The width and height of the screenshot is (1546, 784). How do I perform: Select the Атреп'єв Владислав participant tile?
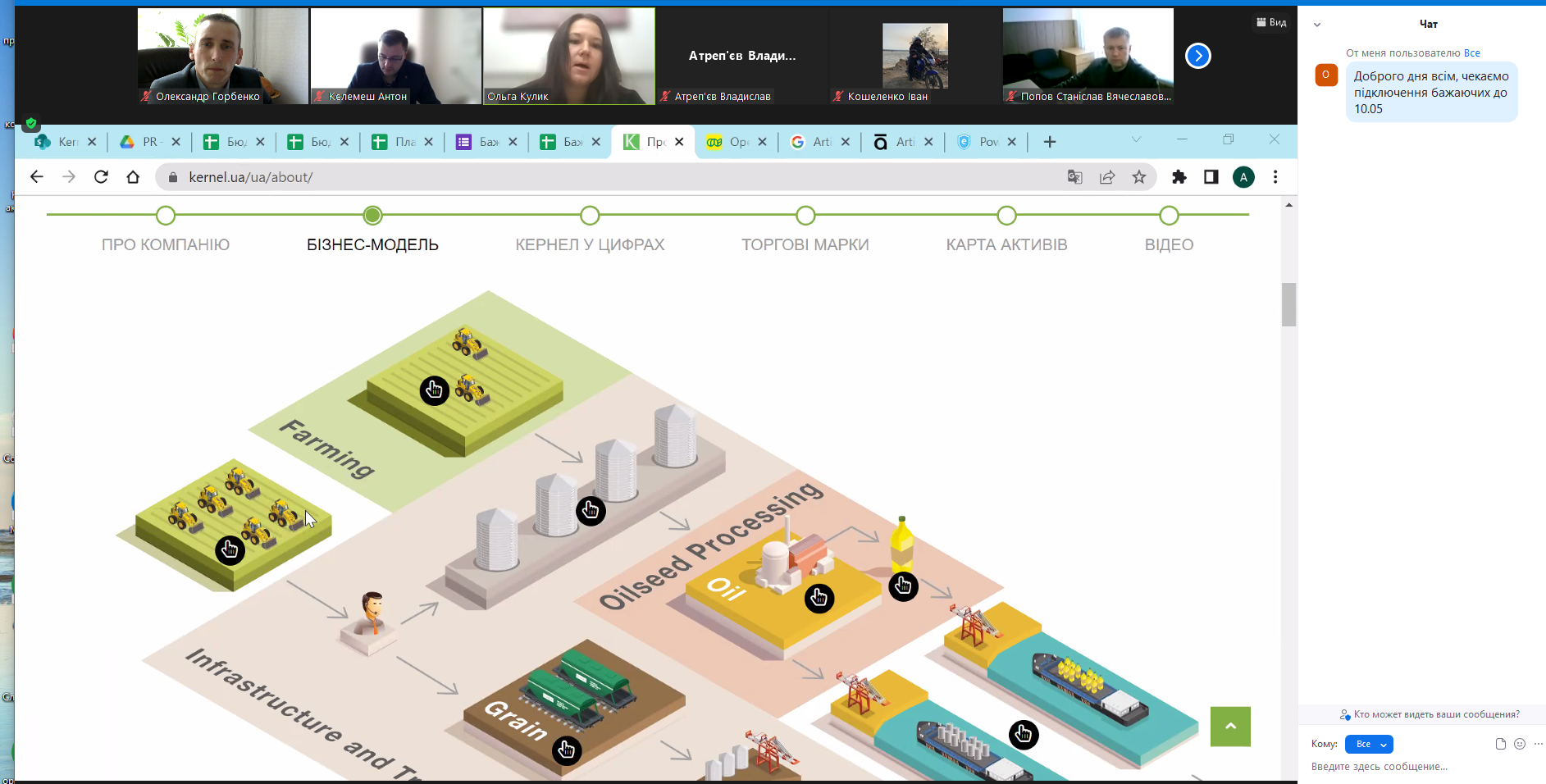[741, 56]
